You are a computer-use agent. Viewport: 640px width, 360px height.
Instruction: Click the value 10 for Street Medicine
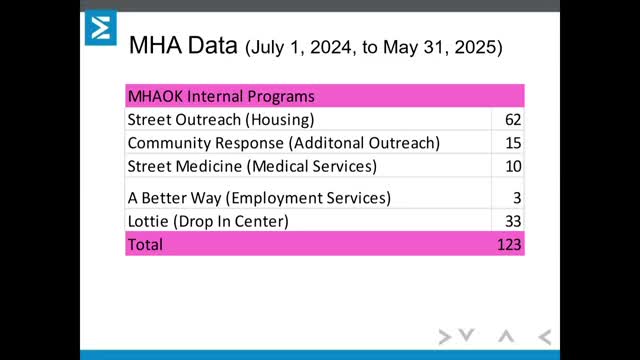pos(513,166)
